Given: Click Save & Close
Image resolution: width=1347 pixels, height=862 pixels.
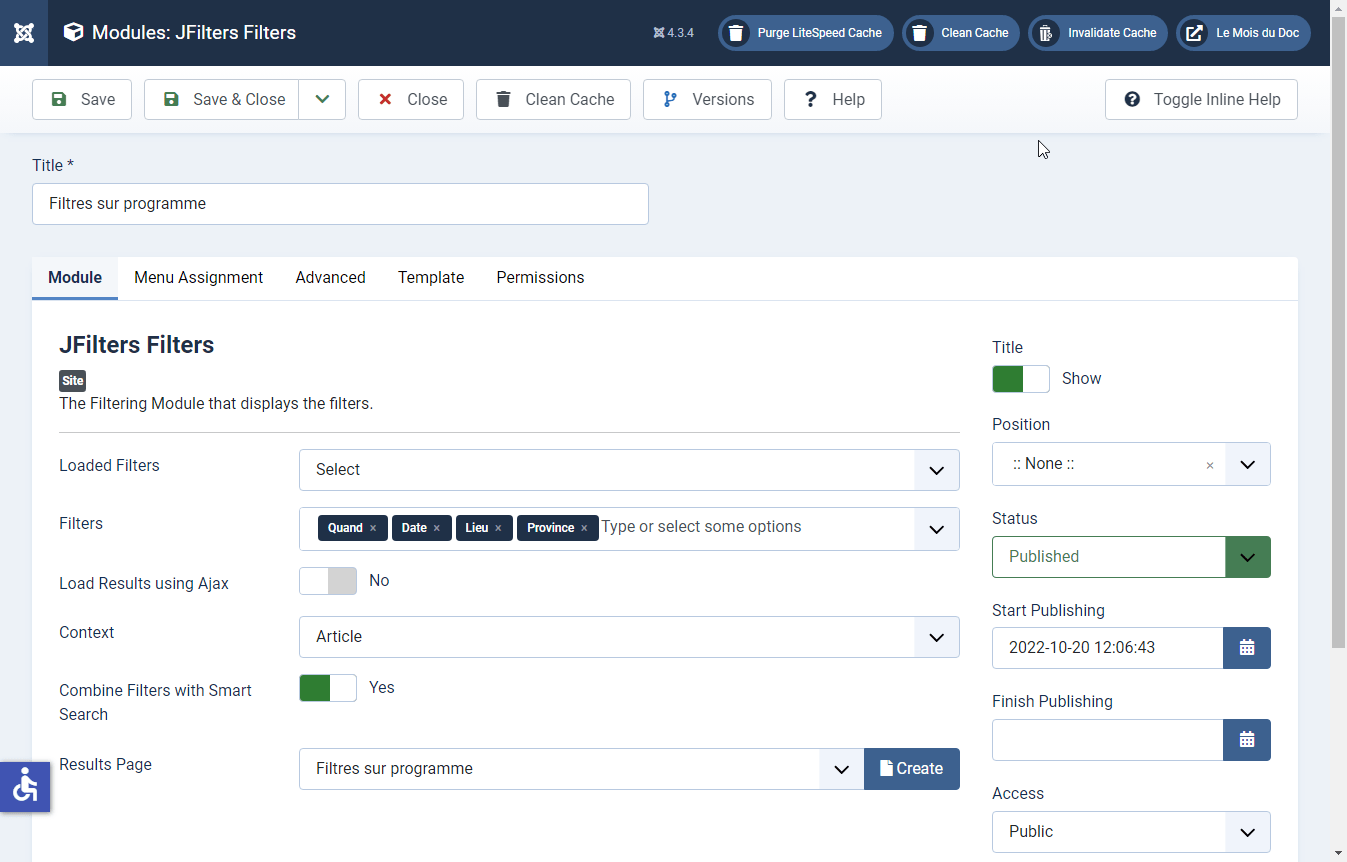Looking at the screenshot, I should coord(222,100).
